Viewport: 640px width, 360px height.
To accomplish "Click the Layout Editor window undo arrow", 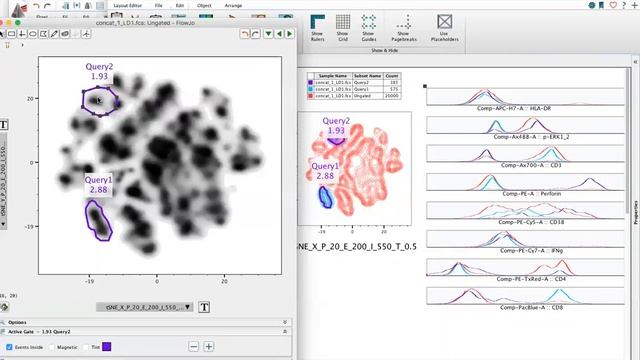I will (37, 6).
